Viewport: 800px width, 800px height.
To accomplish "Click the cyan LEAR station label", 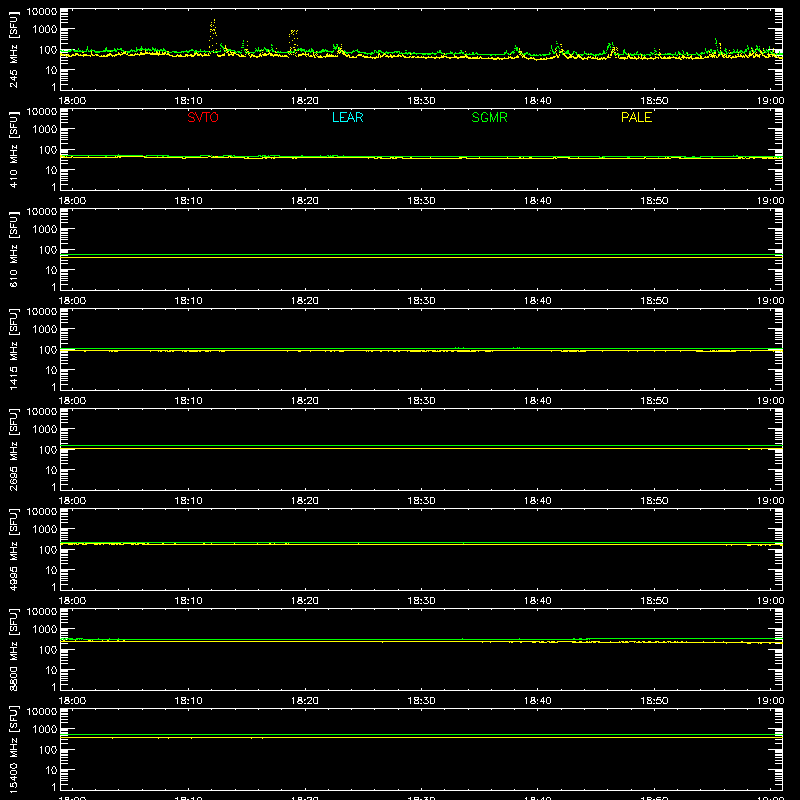I will [x=347, y=117].
